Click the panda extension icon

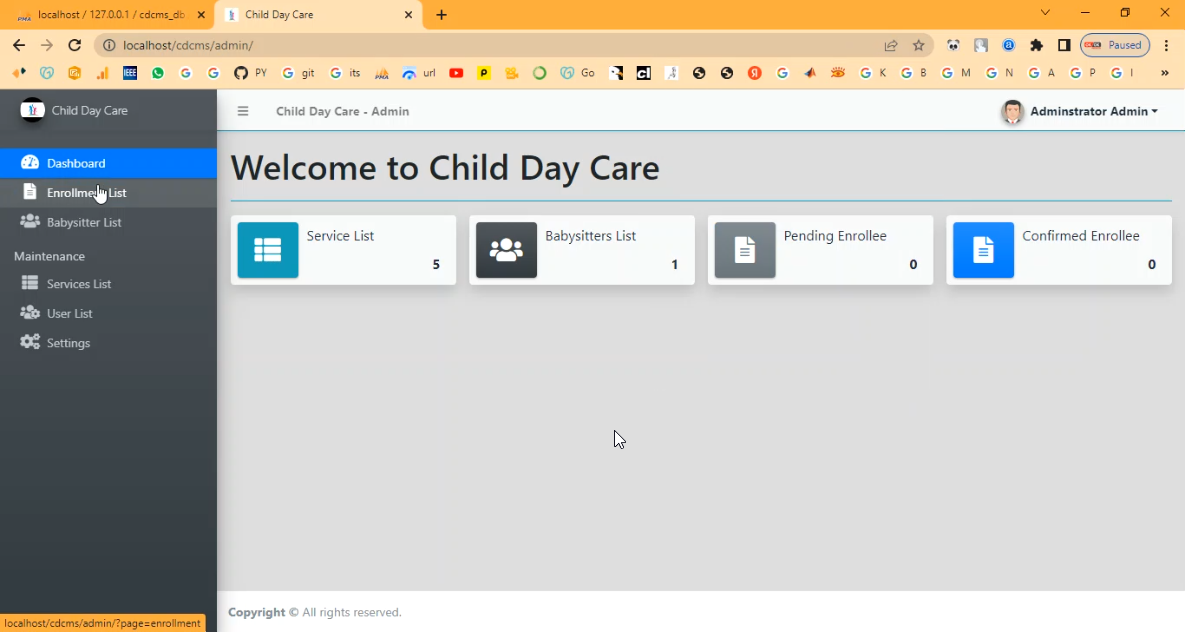tap(953, 45)
